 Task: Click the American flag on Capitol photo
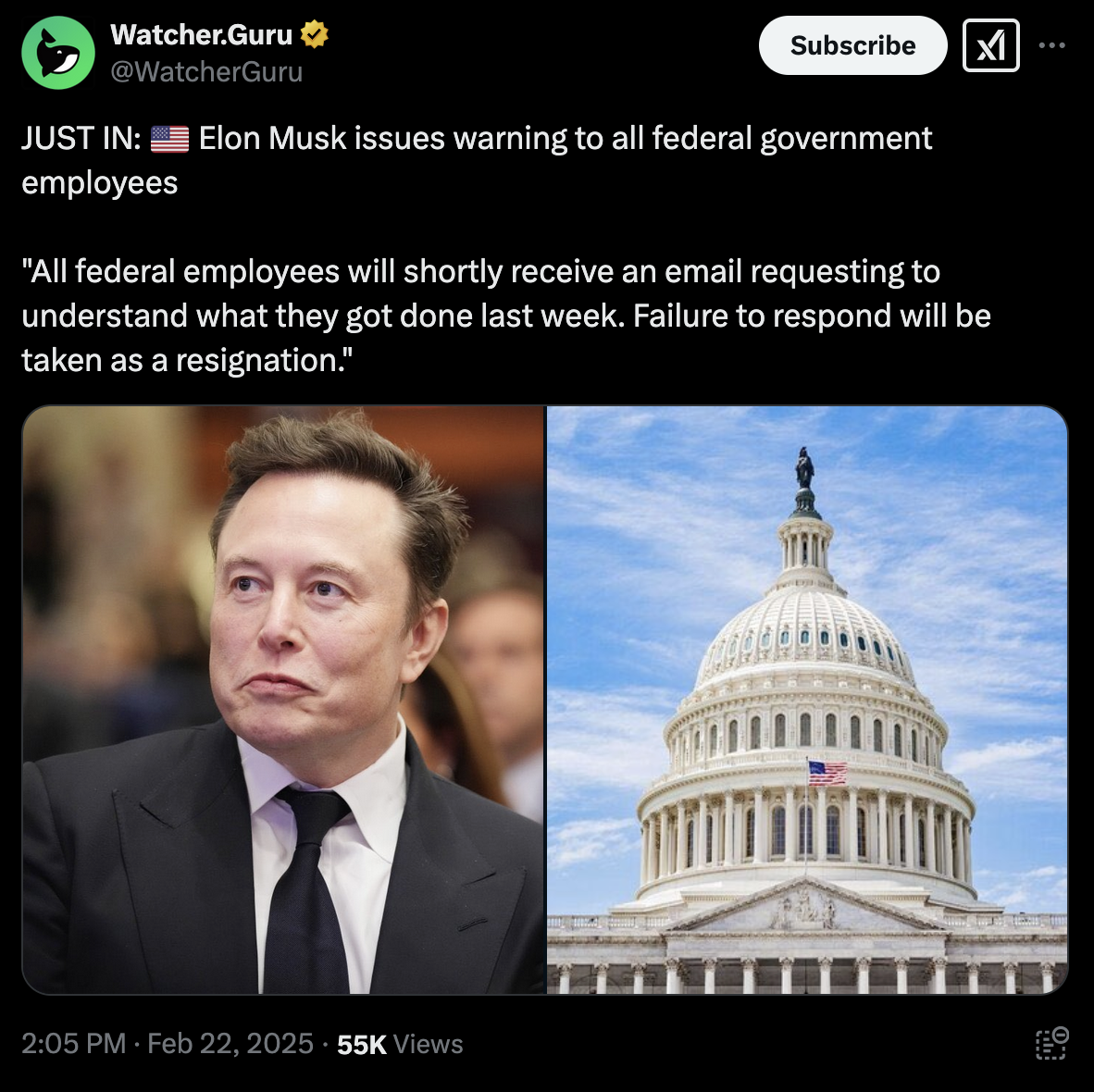click(827, 773)
